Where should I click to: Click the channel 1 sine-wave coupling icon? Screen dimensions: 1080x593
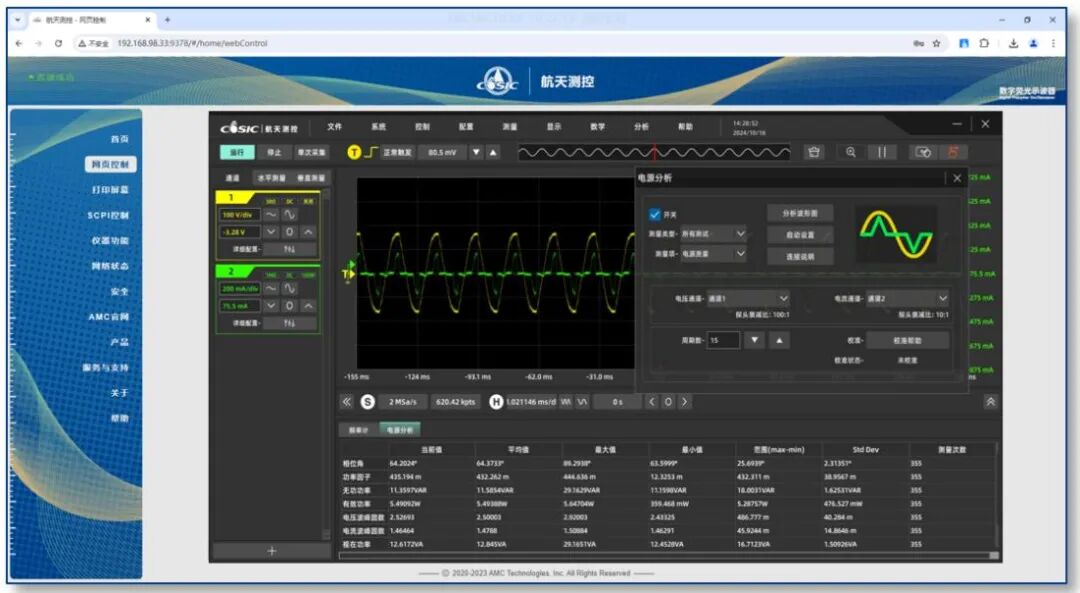point(290,215)
